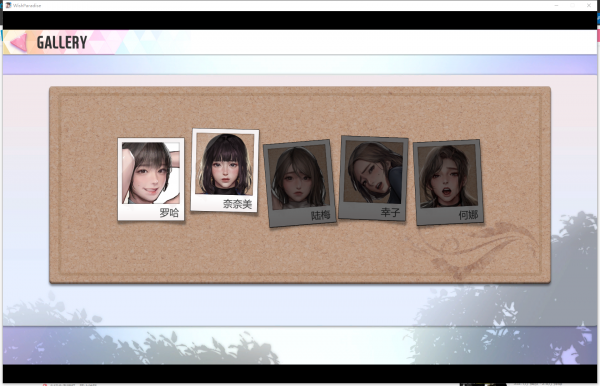600x386 pixels.
Task: Select the locked 陆梅 photo card
Action: pyautogui.click(x=300, y=183)
